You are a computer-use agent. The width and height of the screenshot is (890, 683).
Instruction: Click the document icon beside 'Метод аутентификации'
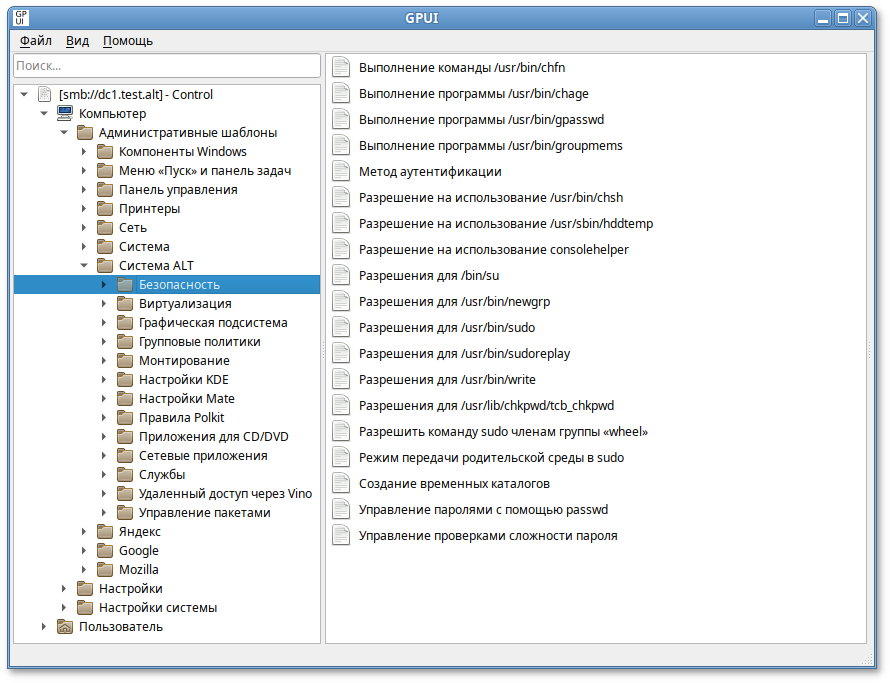pos(341,171)
